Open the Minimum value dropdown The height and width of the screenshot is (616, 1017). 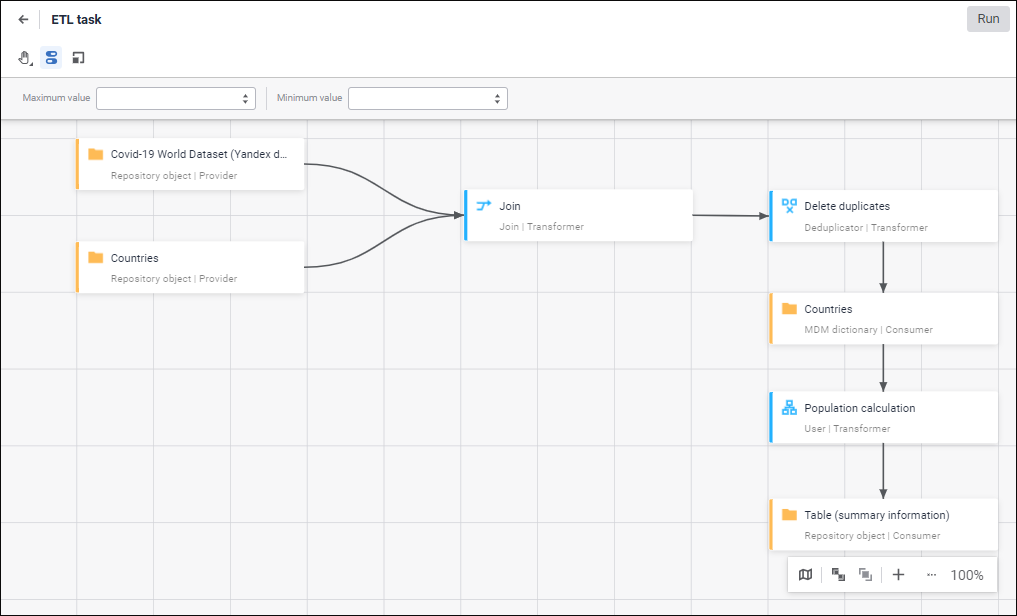point(428,98)
